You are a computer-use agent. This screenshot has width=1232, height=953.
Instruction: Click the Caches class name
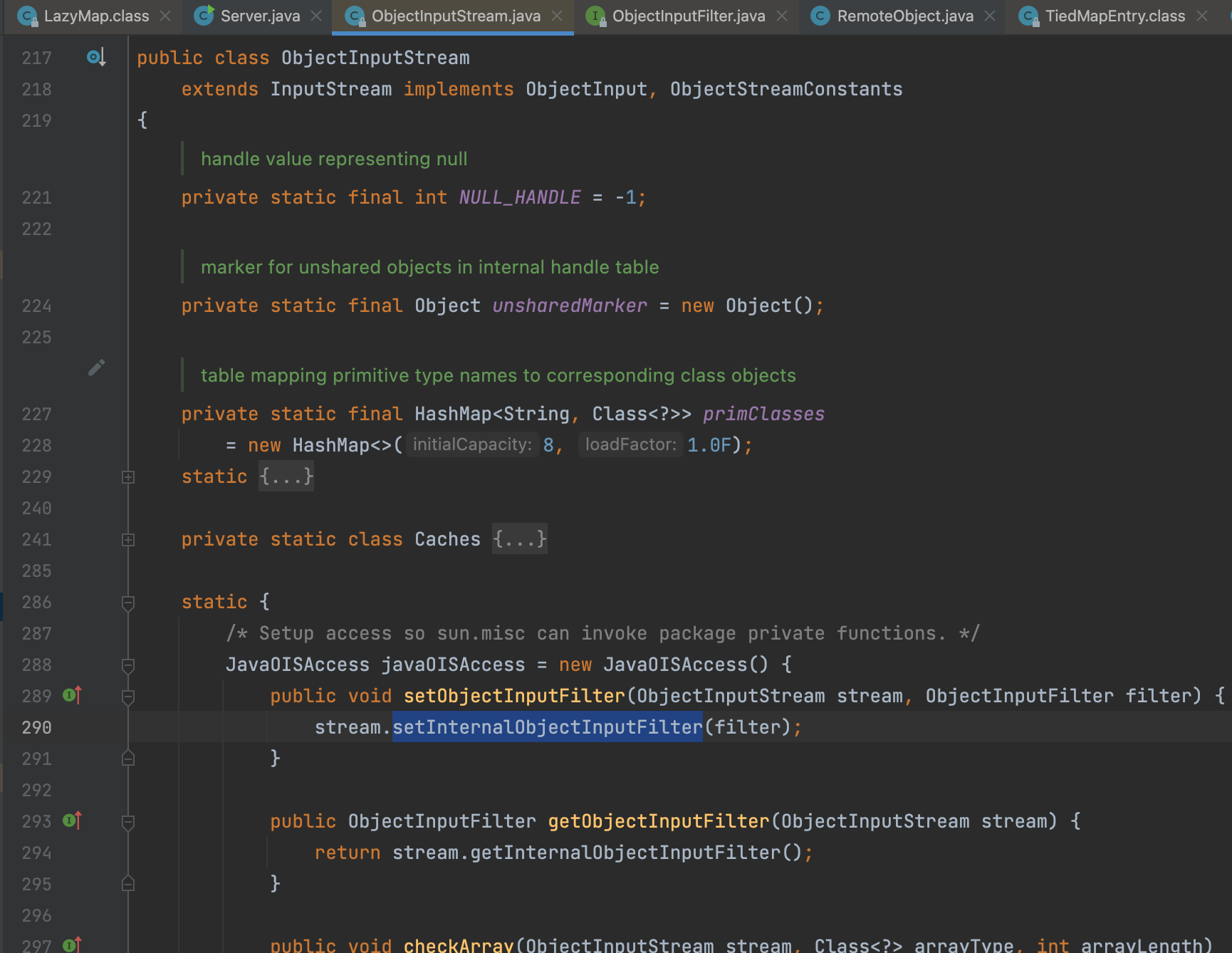click(447, 538)
